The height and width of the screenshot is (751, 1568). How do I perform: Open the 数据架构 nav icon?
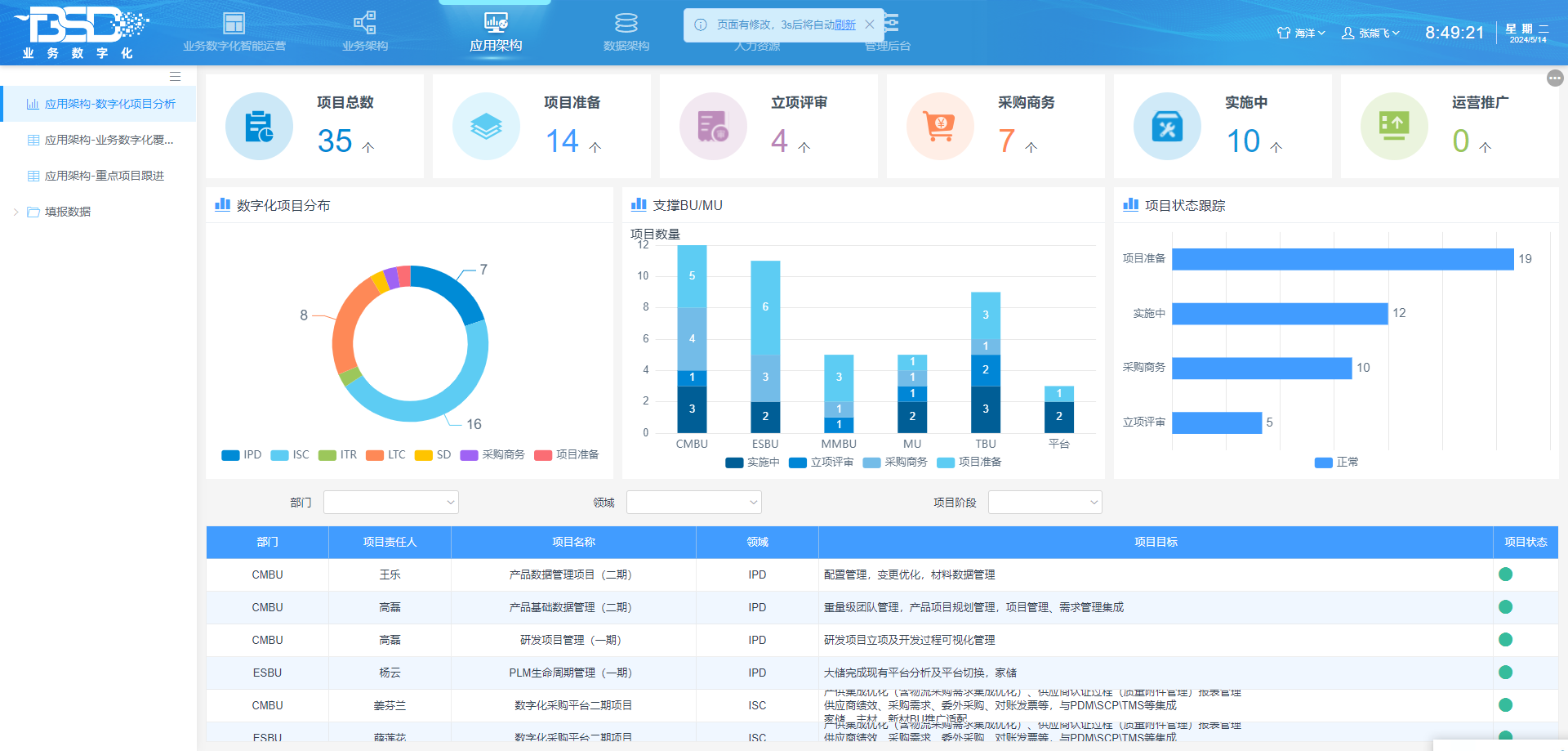[626, 23]
